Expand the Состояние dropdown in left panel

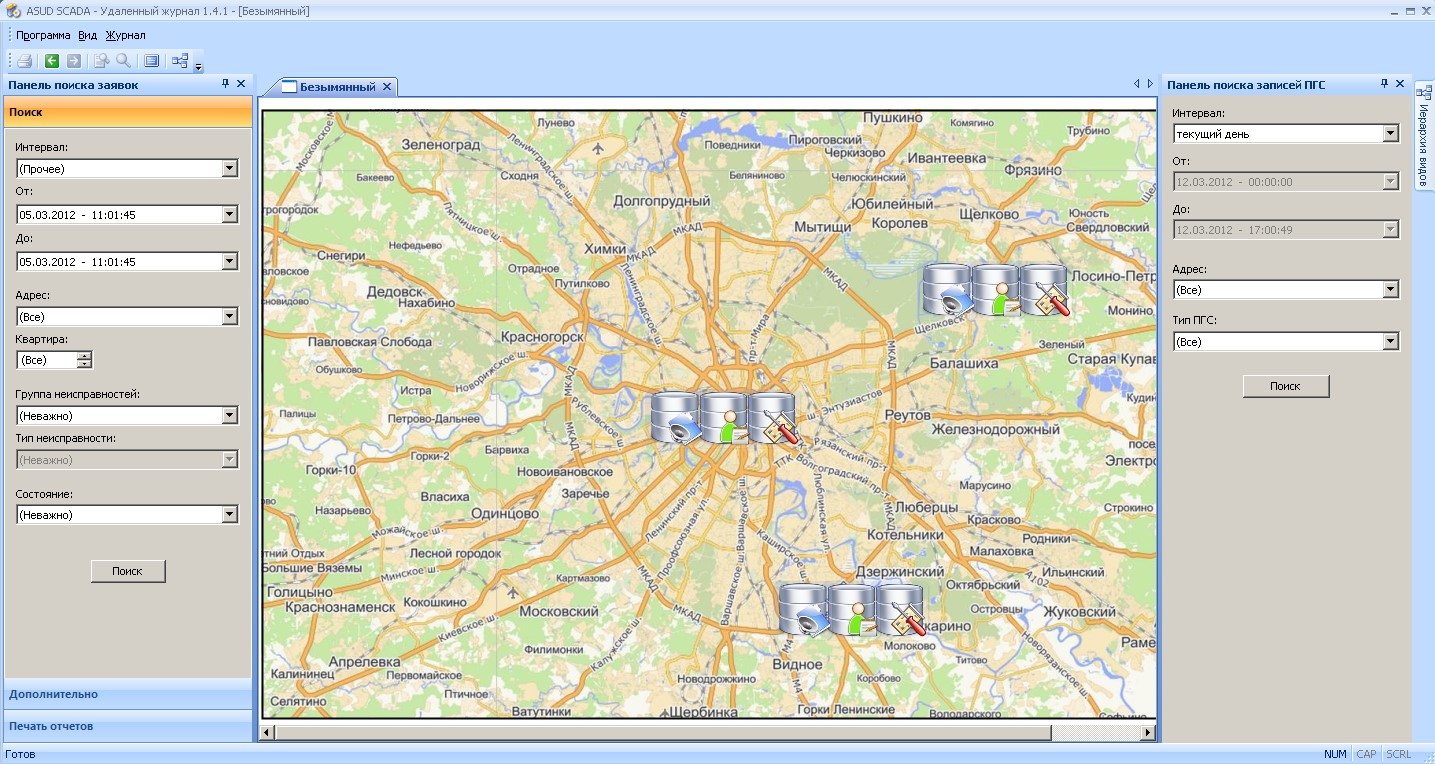[x=229, y=515]
